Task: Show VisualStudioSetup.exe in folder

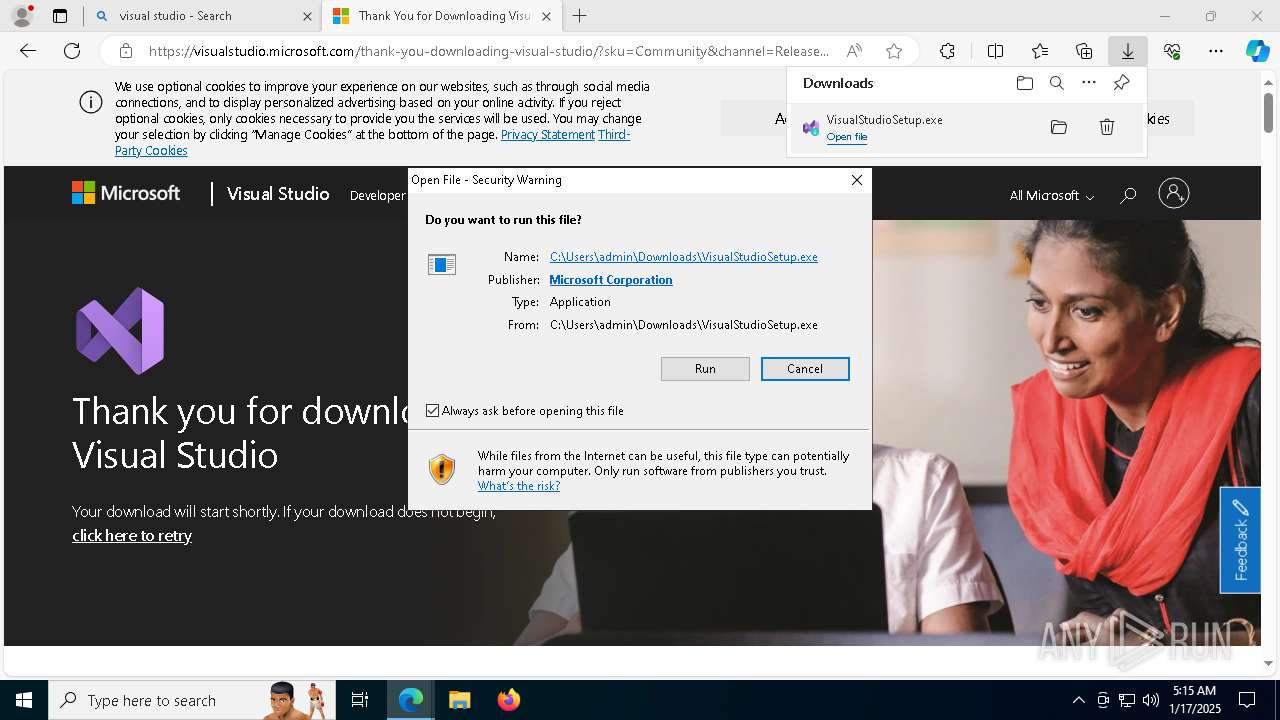Action: [x=1059, y=127]
